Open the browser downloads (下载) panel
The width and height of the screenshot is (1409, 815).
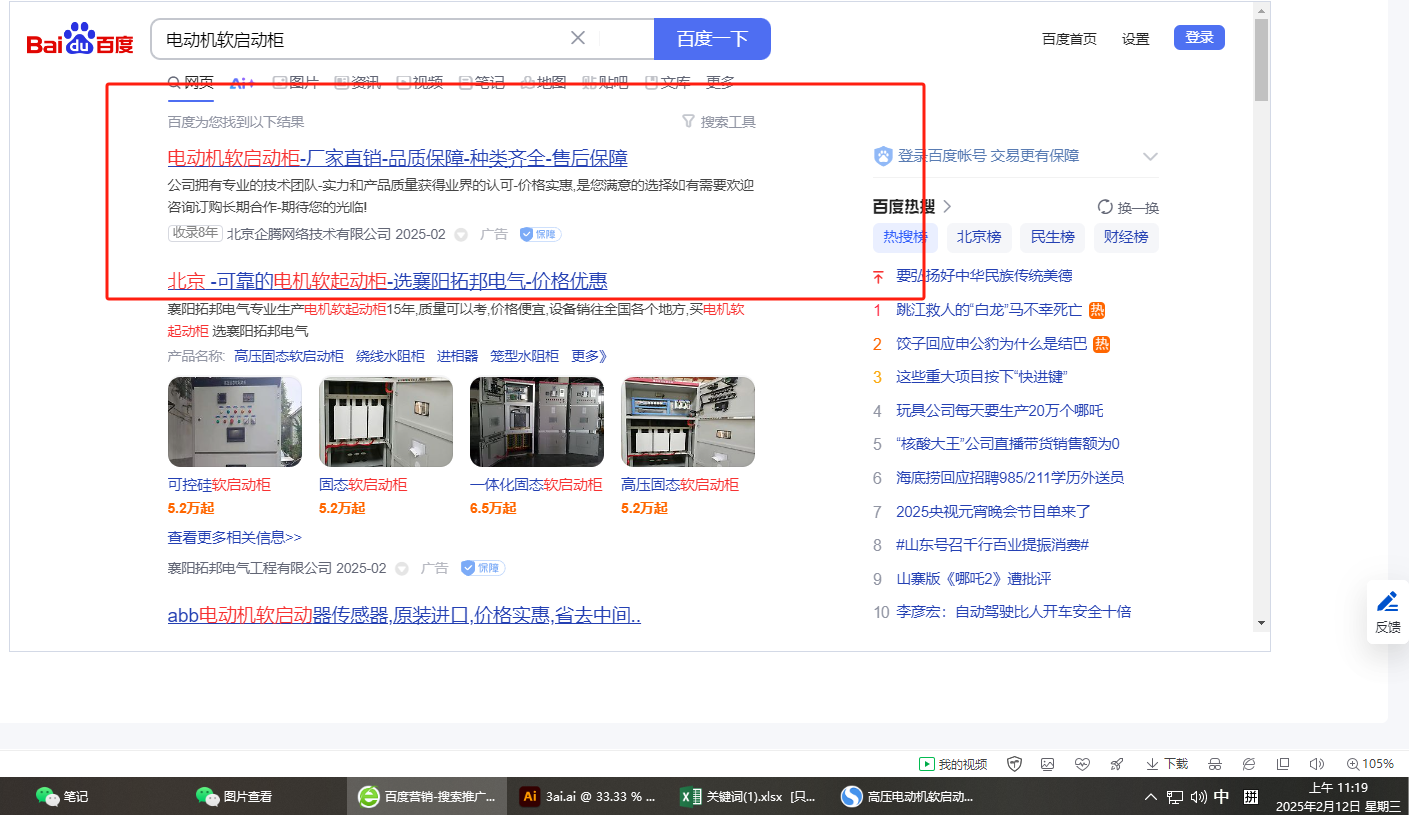click(x=1167, y=764)
